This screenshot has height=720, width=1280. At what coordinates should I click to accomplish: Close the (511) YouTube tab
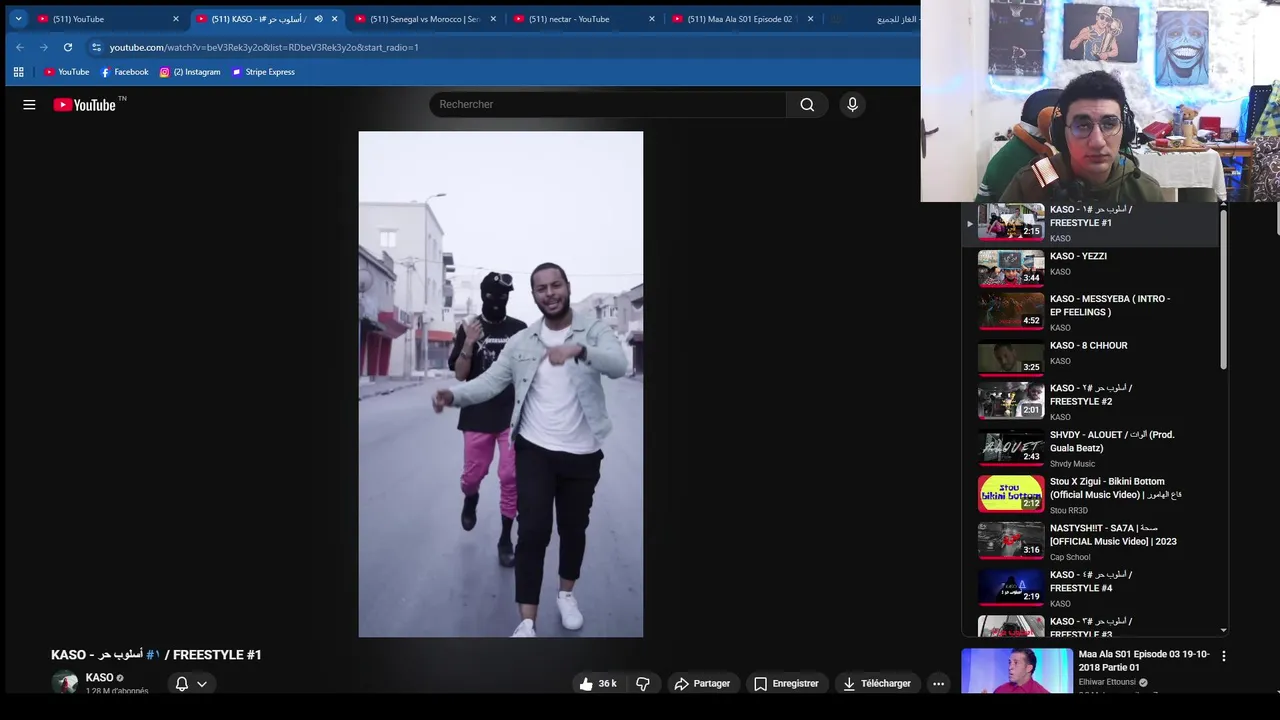[x=176, y=19]
